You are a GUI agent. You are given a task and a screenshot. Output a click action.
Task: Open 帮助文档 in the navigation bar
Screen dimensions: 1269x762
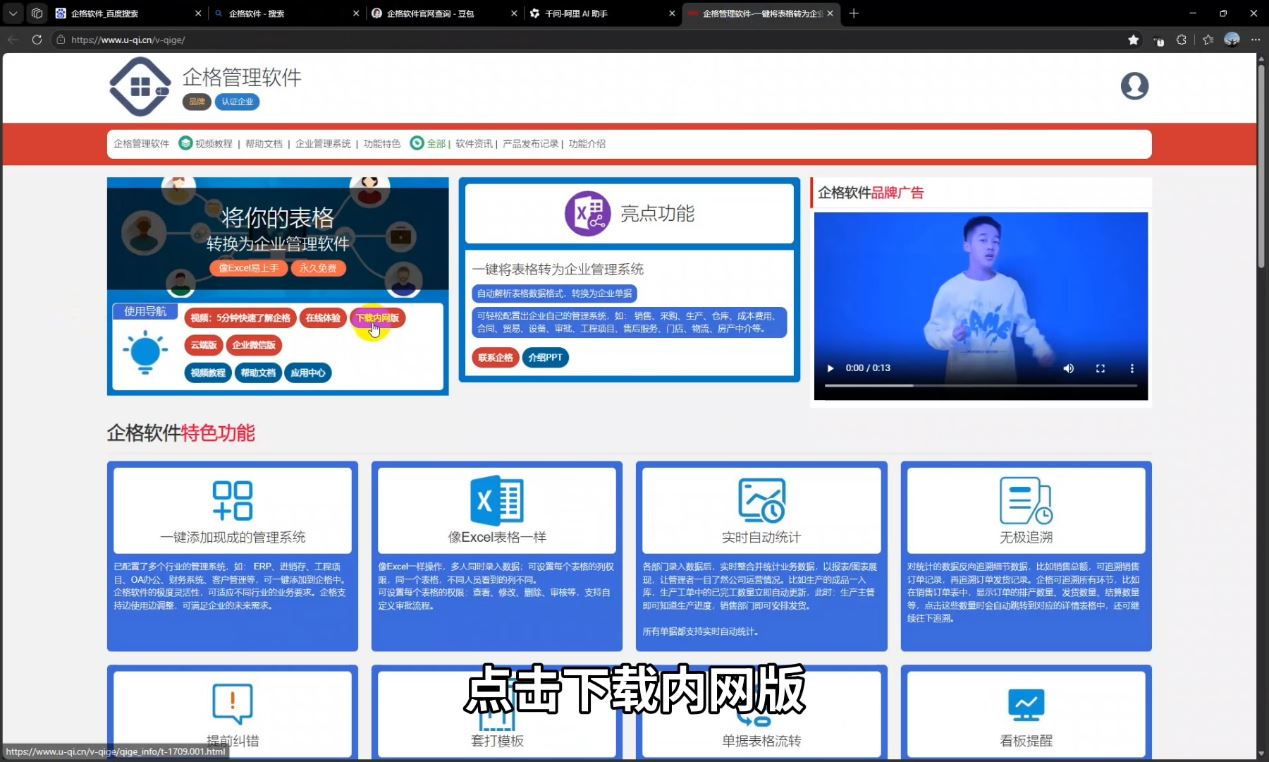264,144
